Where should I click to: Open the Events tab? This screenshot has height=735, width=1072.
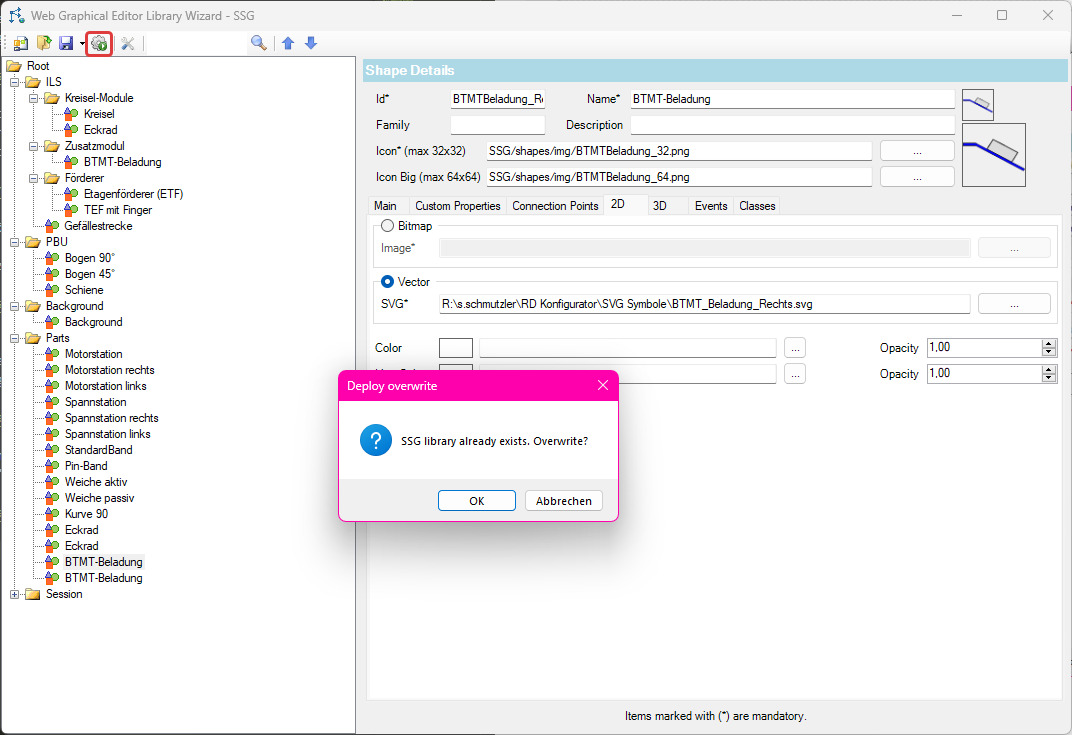coord(711,206)
